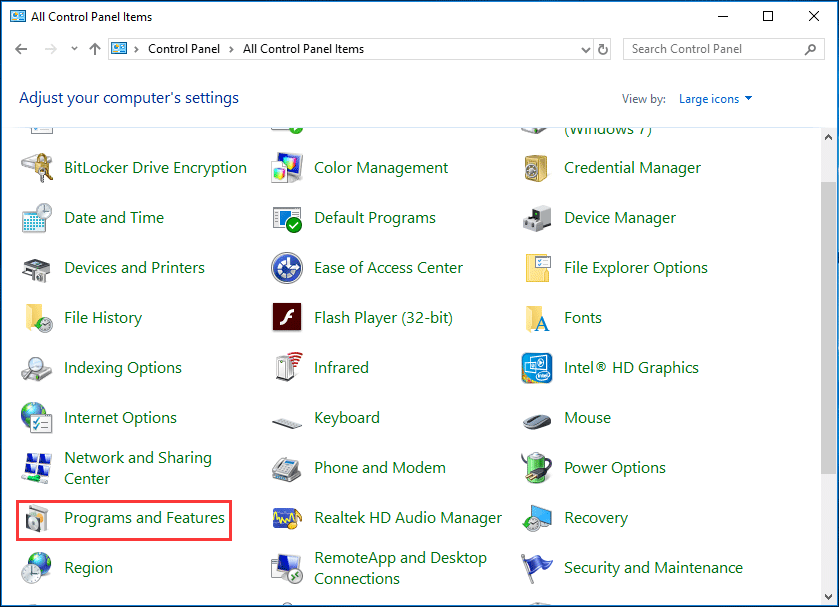Image resolution: width=839 pixels, height=607 pixels.
Task: Click the All Control Panel Items breadcrumb
Action: coord(303,49)
